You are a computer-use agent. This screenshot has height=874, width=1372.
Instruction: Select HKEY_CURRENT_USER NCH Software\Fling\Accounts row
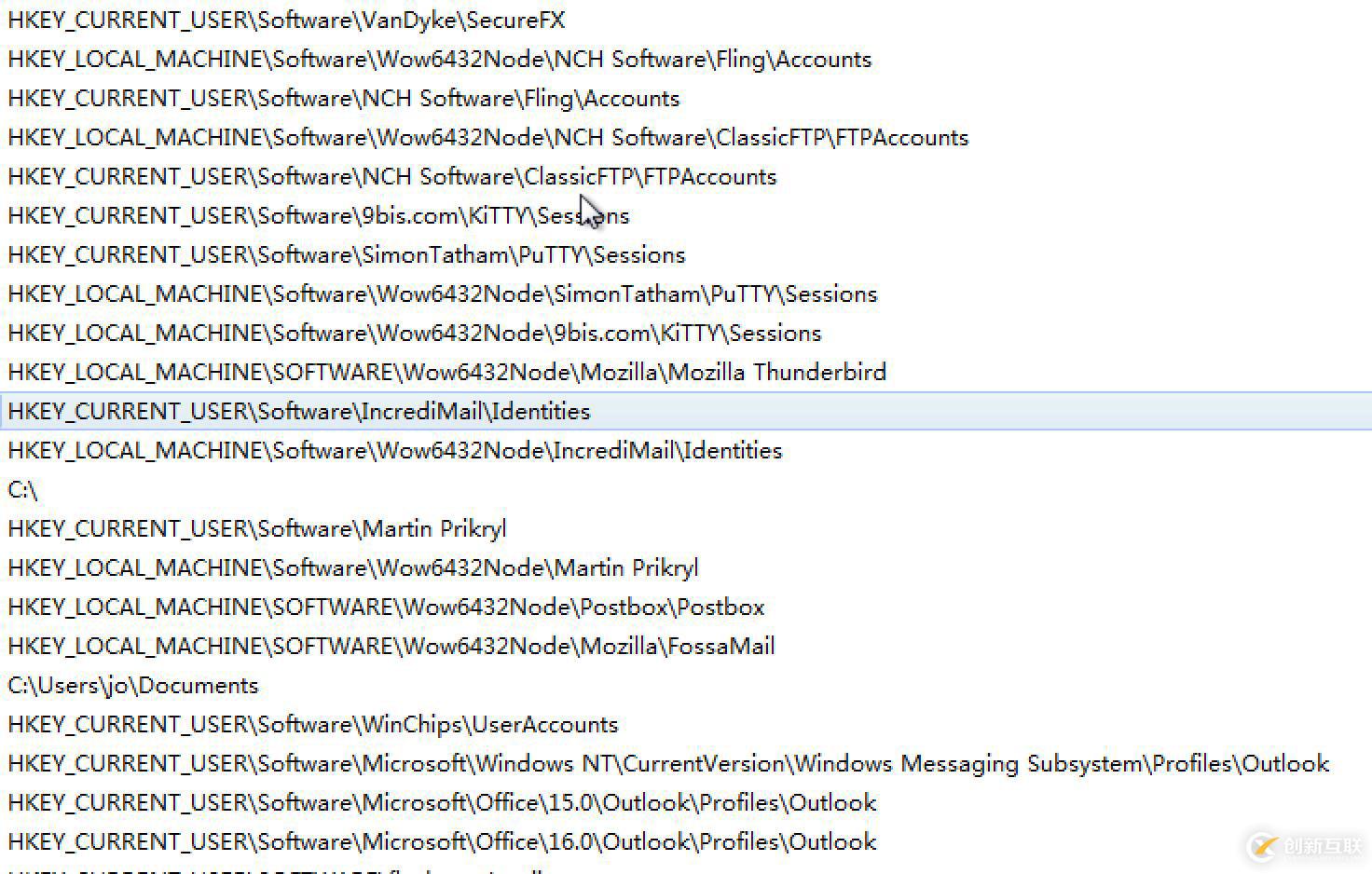tap(686, 98)
